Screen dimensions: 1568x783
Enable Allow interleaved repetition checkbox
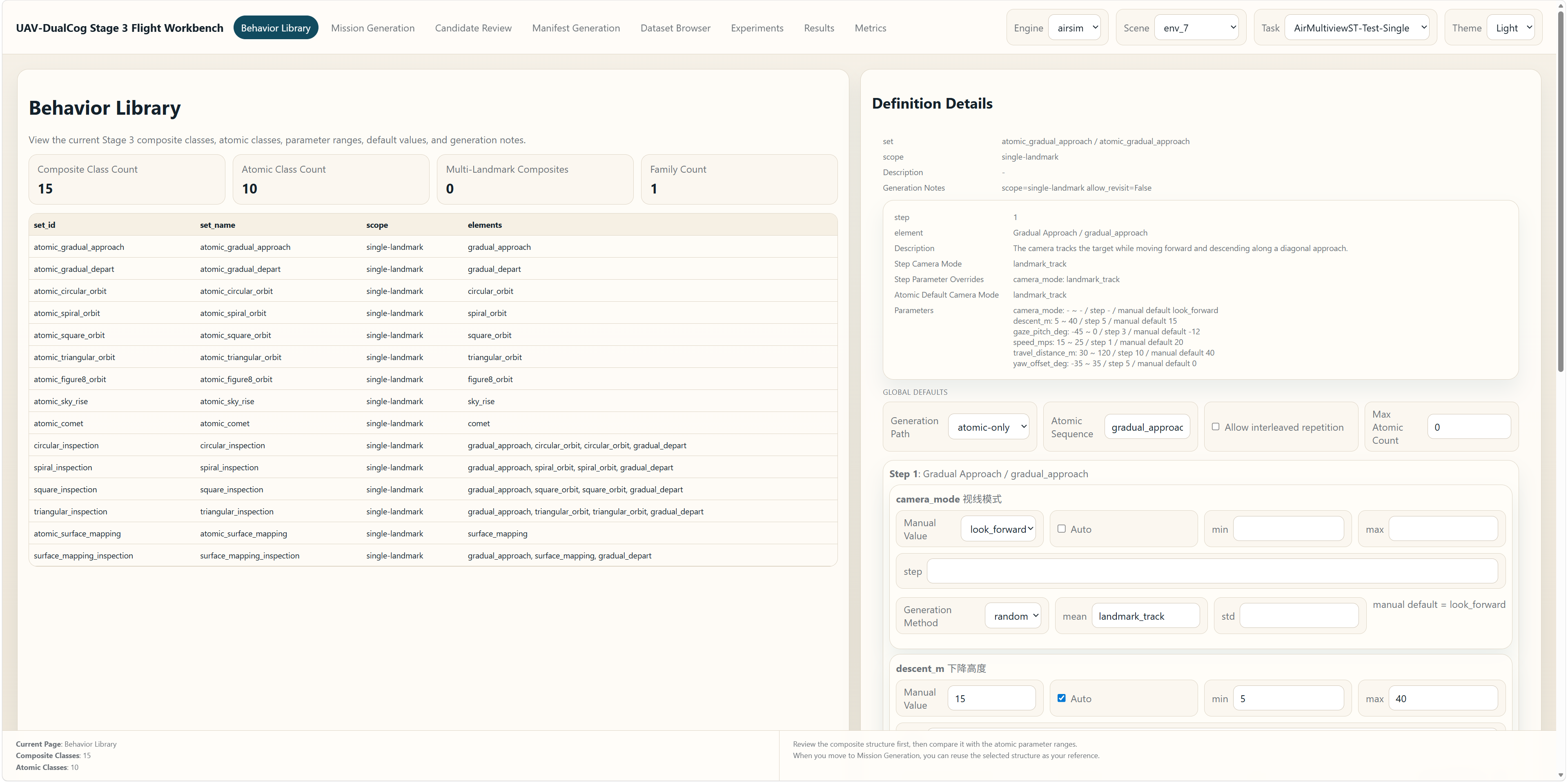(x=1216, y=427)
